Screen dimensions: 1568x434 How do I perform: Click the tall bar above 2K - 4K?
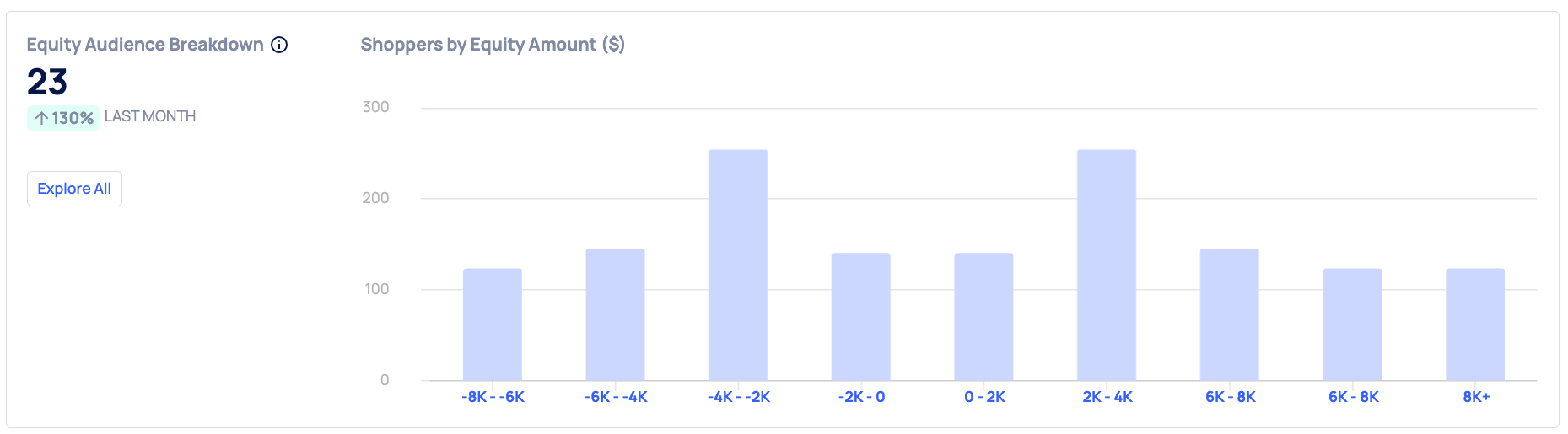click(x=1107, y=265)
